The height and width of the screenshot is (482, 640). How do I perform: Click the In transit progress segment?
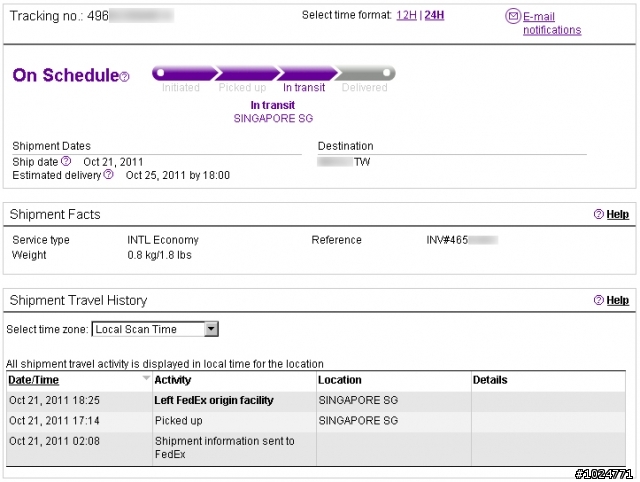coord(304,74)
